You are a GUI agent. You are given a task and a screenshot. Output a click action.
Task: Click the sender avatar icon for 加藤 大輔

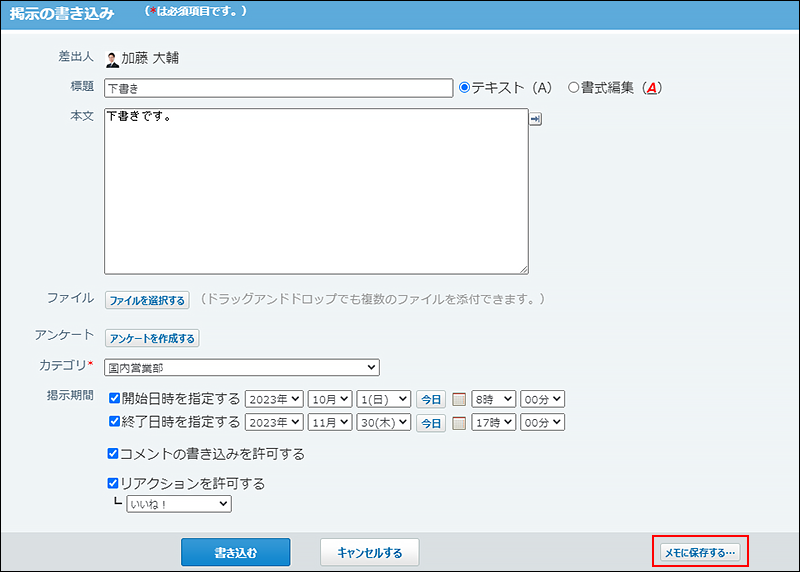click(112, 59)
